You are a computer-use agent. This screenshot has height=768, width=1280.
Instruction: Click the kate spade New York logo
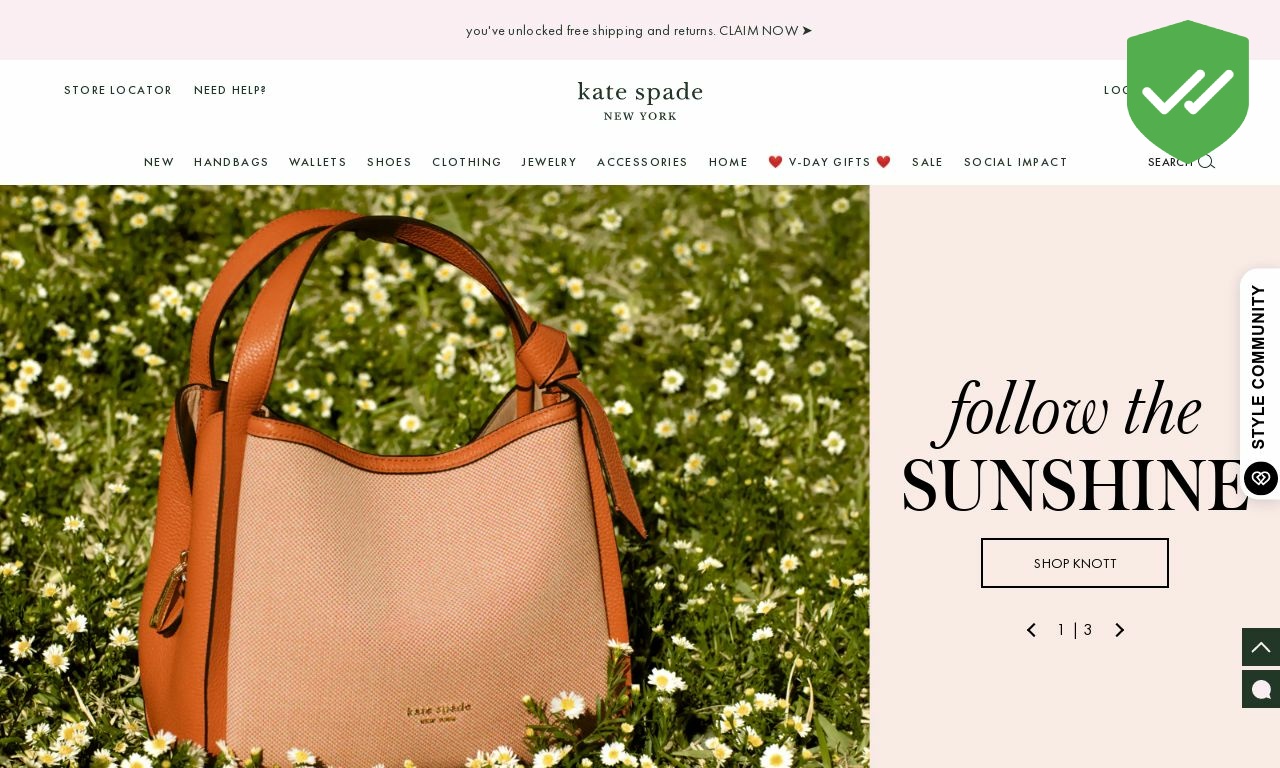tap(640, 101)
